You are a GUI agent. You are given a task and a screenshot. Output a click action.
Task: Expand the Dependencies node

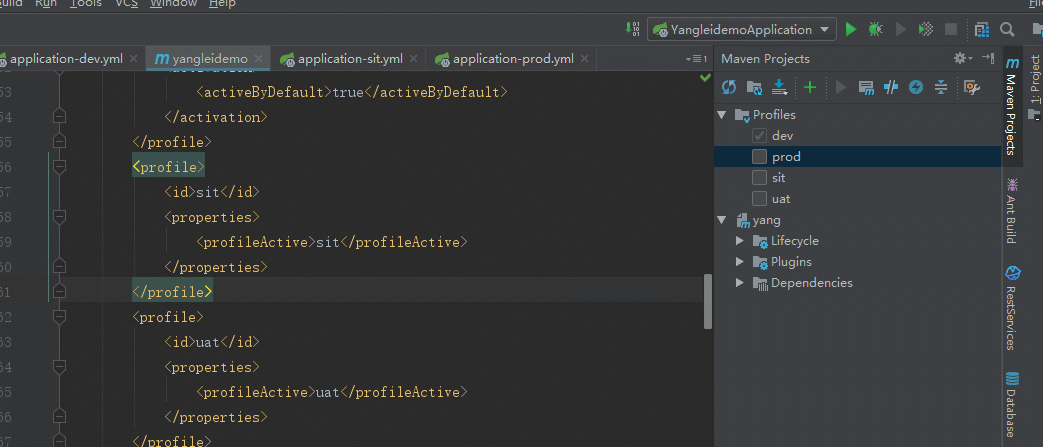[740, 283]
